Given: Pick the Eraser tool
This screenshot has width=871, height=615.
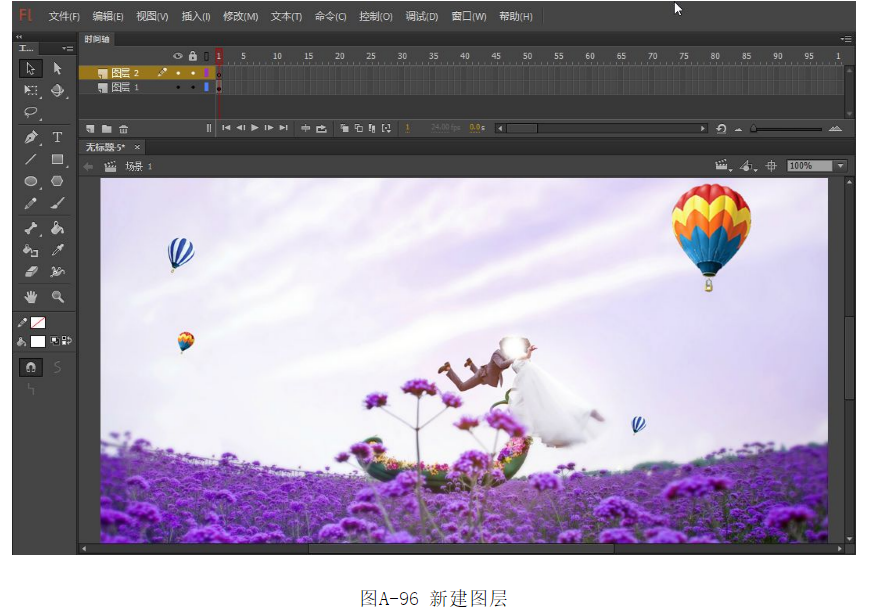Looking at the screenshot, I should click(x=31, y=272).
